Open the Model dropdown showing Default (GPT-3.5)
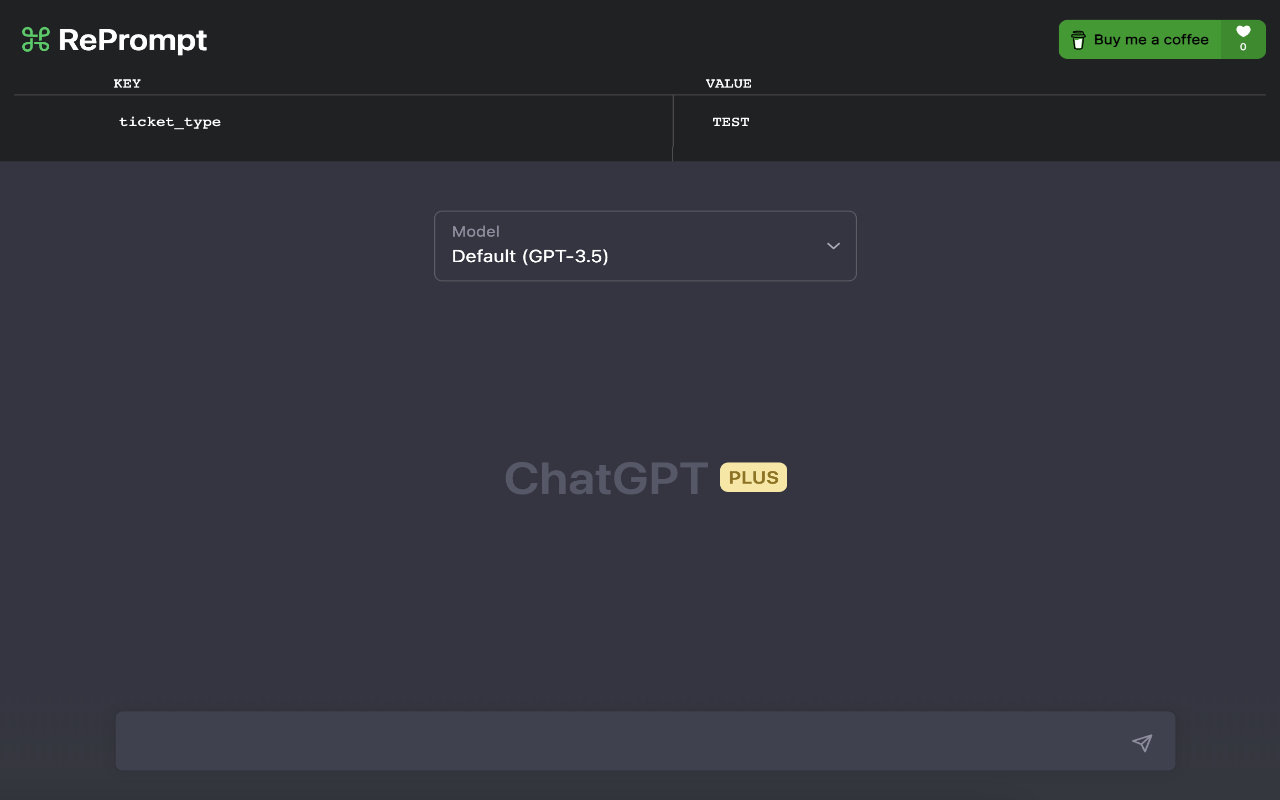The width and height of the screenshot is (1280, 800). (x=645, y=246)
